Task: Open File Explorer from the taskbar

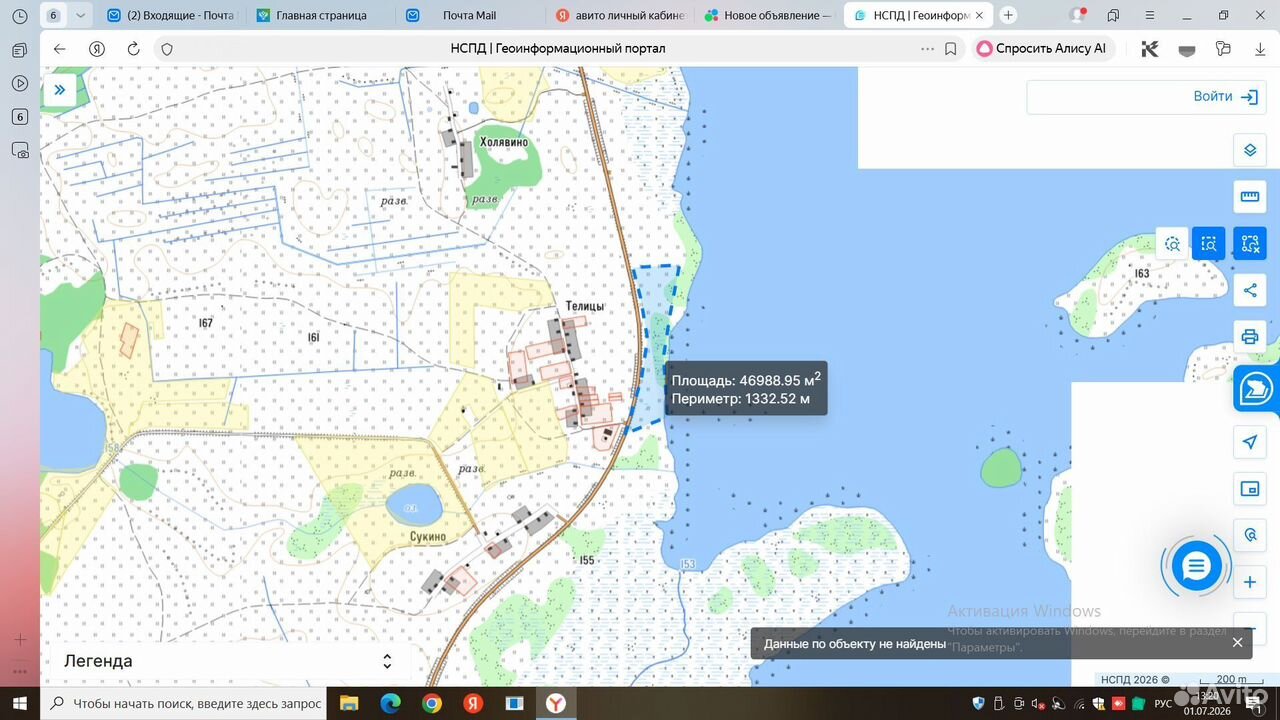Action: point(349,703)
